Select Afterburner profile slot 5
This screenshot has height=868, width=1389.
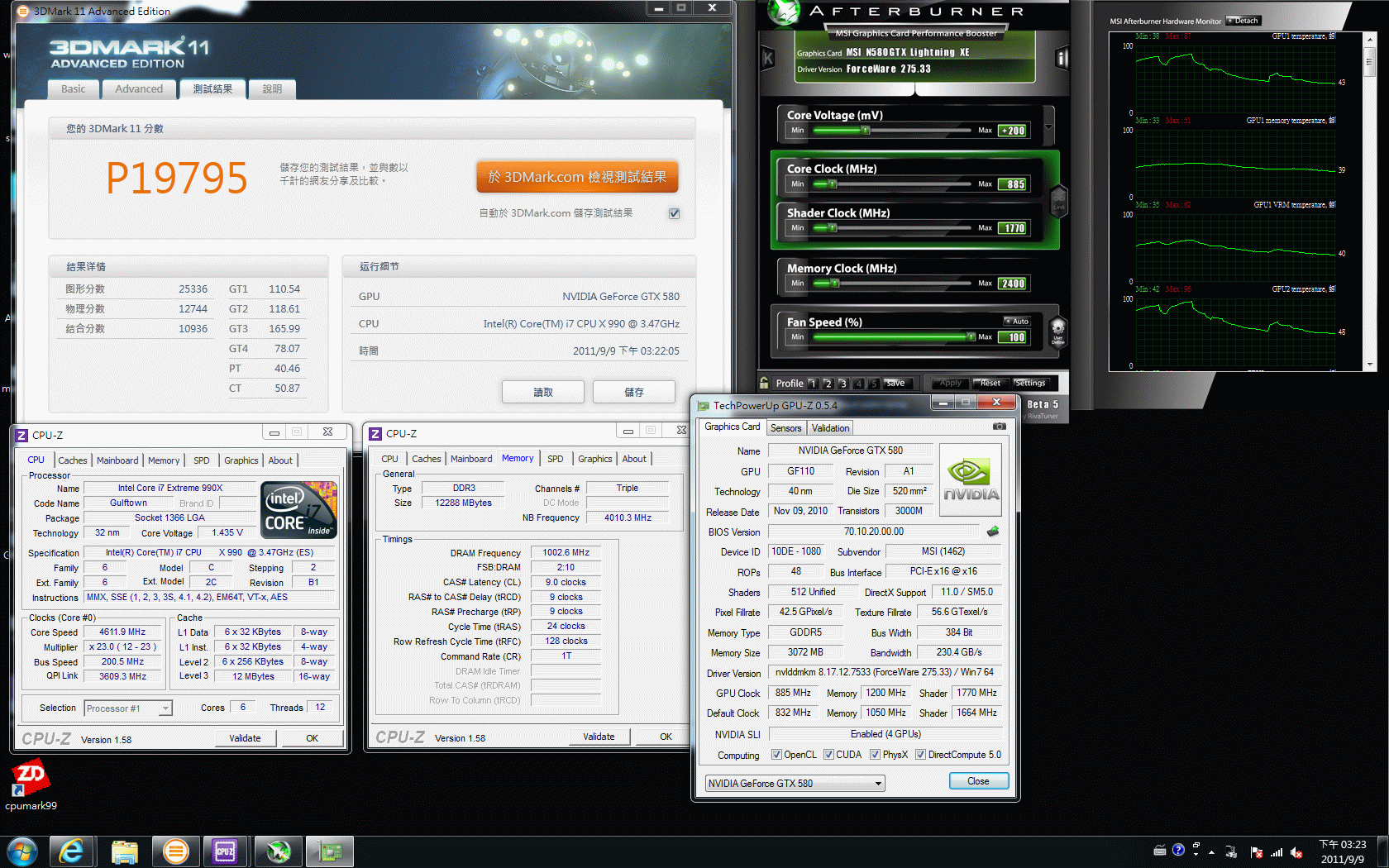click(x=873, y=384)
